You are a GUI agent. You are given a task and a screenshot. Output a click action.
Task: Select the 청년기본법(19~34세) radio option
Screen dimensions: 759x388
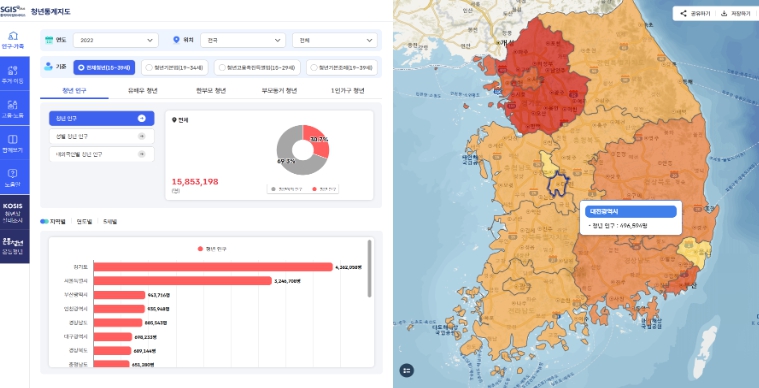tap(175, 68)
